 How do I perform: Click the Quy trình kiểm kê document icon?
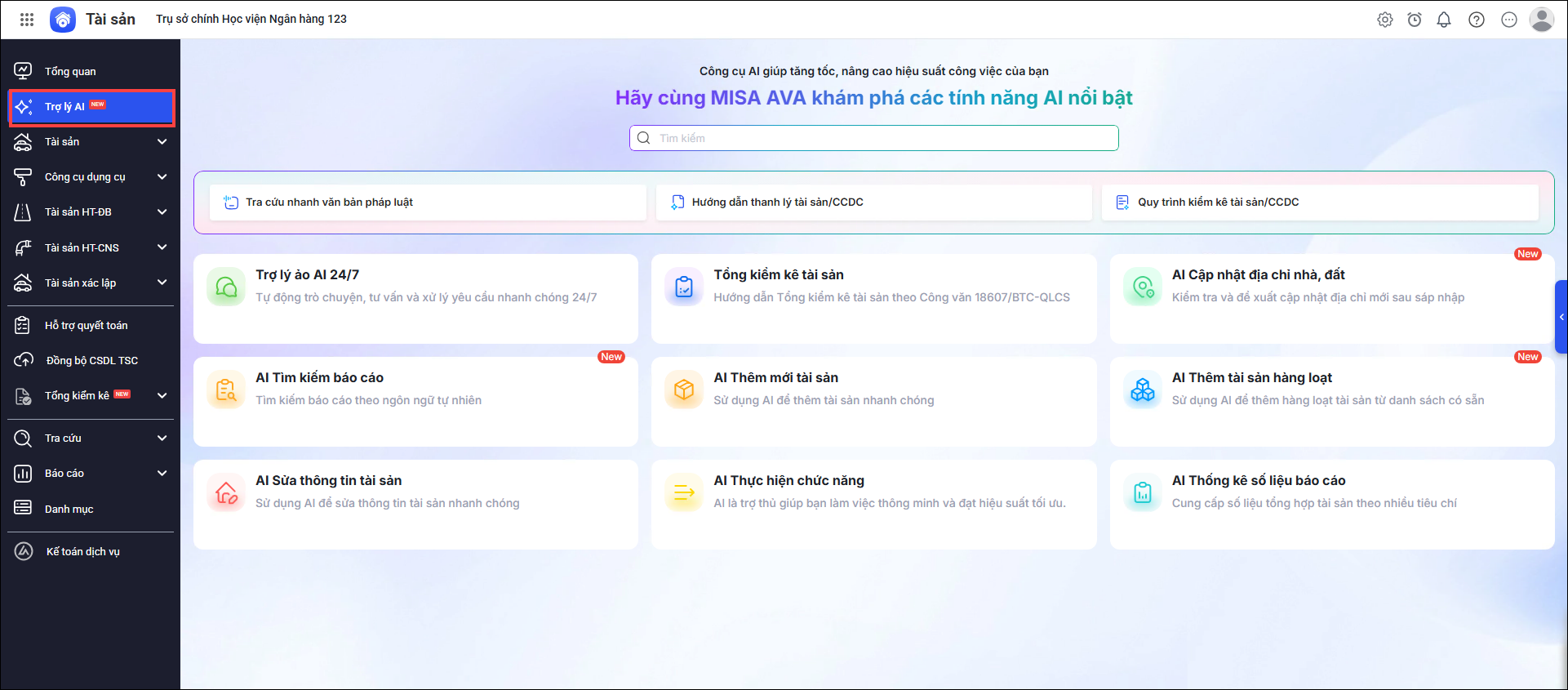click(x=1123, y=203)
